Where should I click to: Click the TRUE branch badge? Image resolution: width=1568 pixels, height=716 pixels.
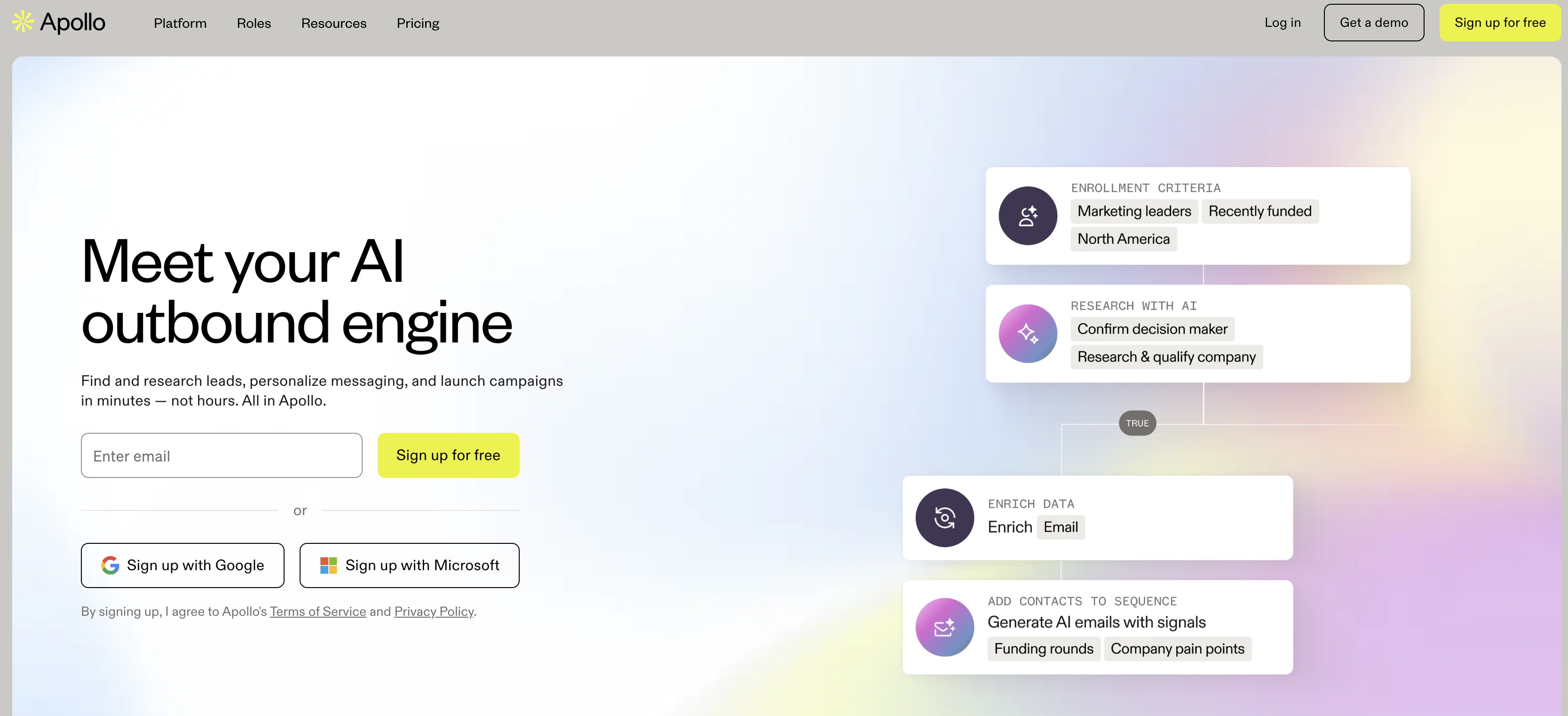pyautogui.click(x=1136, y=423)
